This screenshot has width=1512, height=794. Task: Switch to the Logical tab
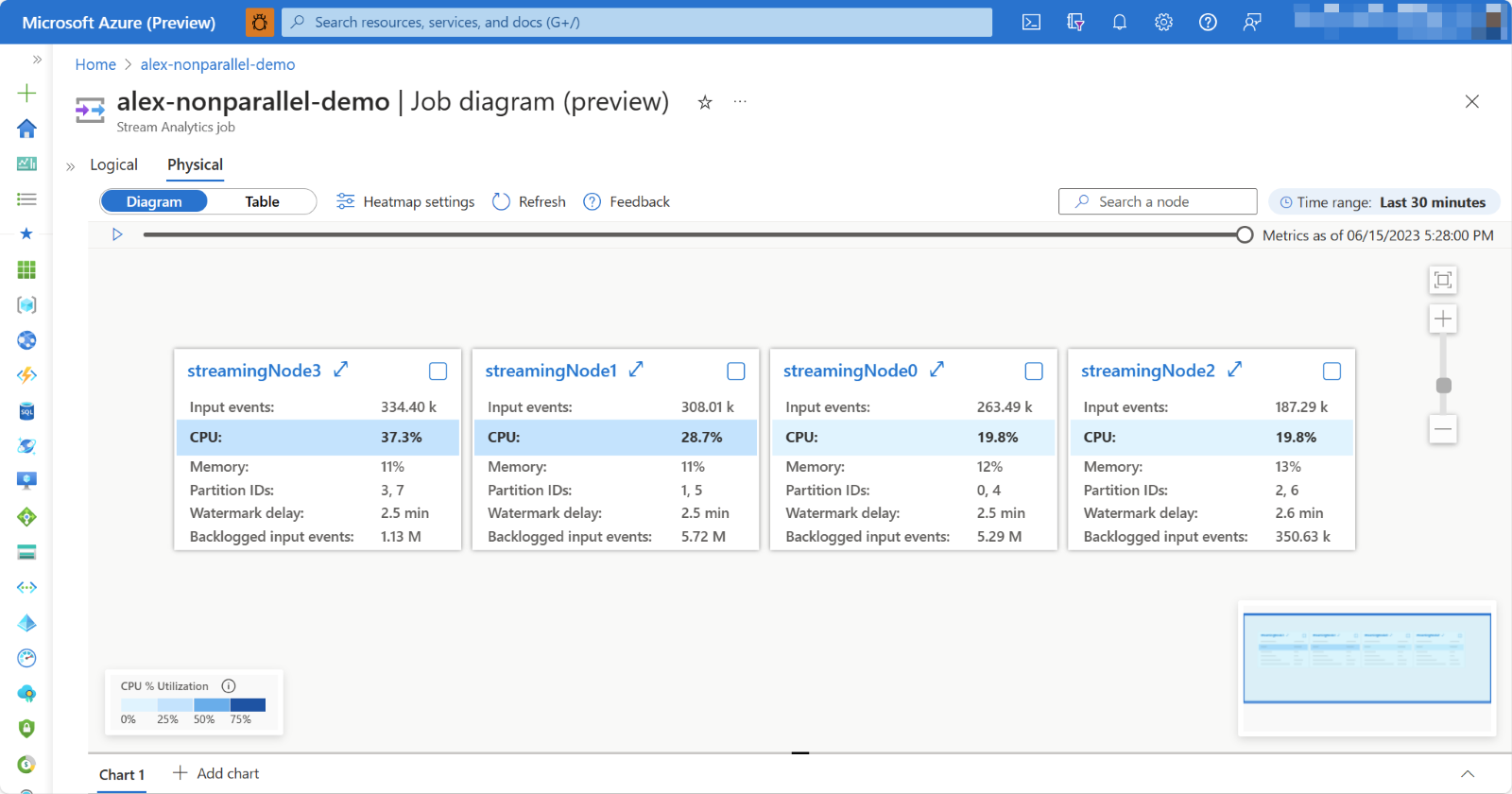point(113,164)
